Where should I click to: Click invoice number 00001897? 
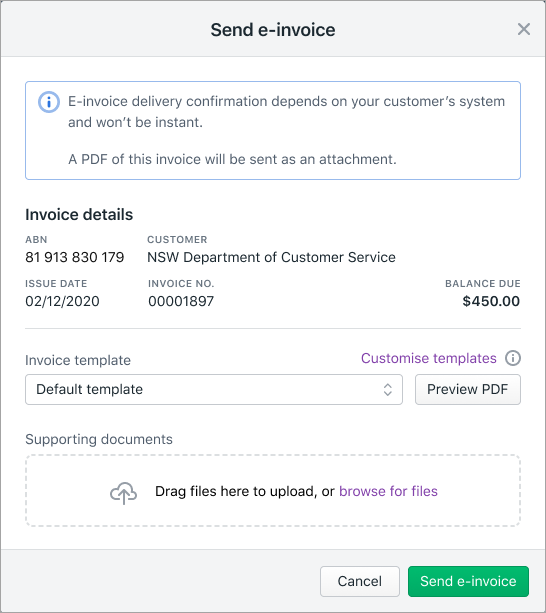point(181,301)
